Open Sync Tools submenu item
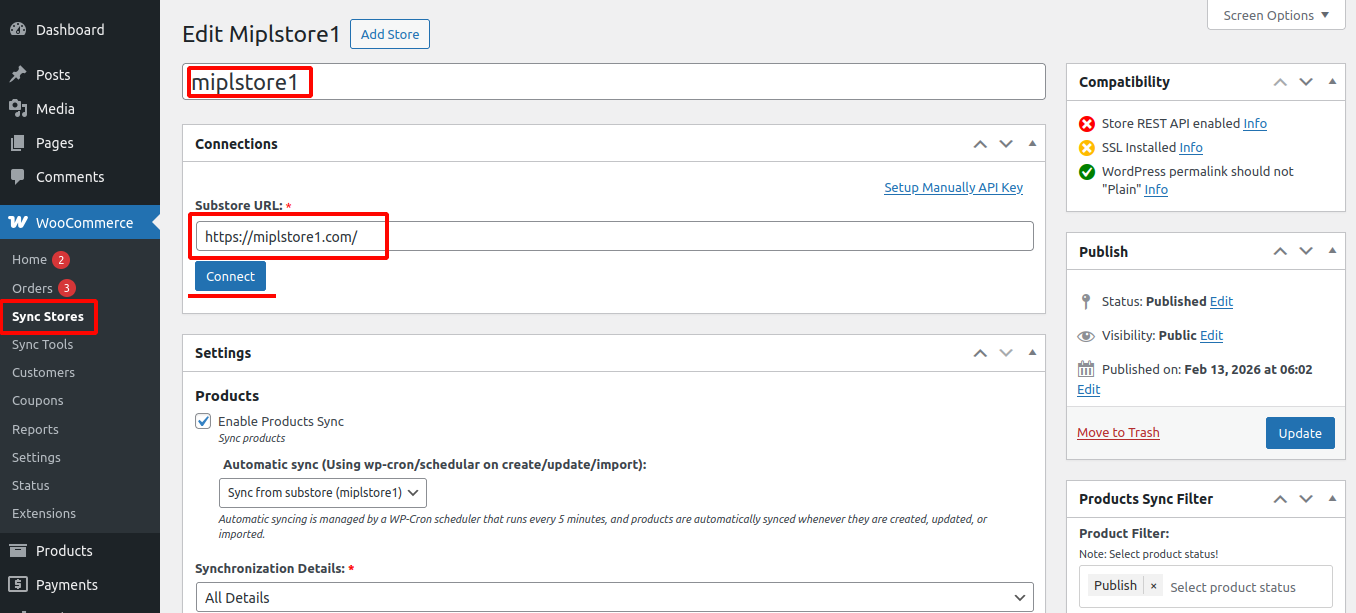The width and height of the screenshot is (1356, 613). click(x=42, y=344)
